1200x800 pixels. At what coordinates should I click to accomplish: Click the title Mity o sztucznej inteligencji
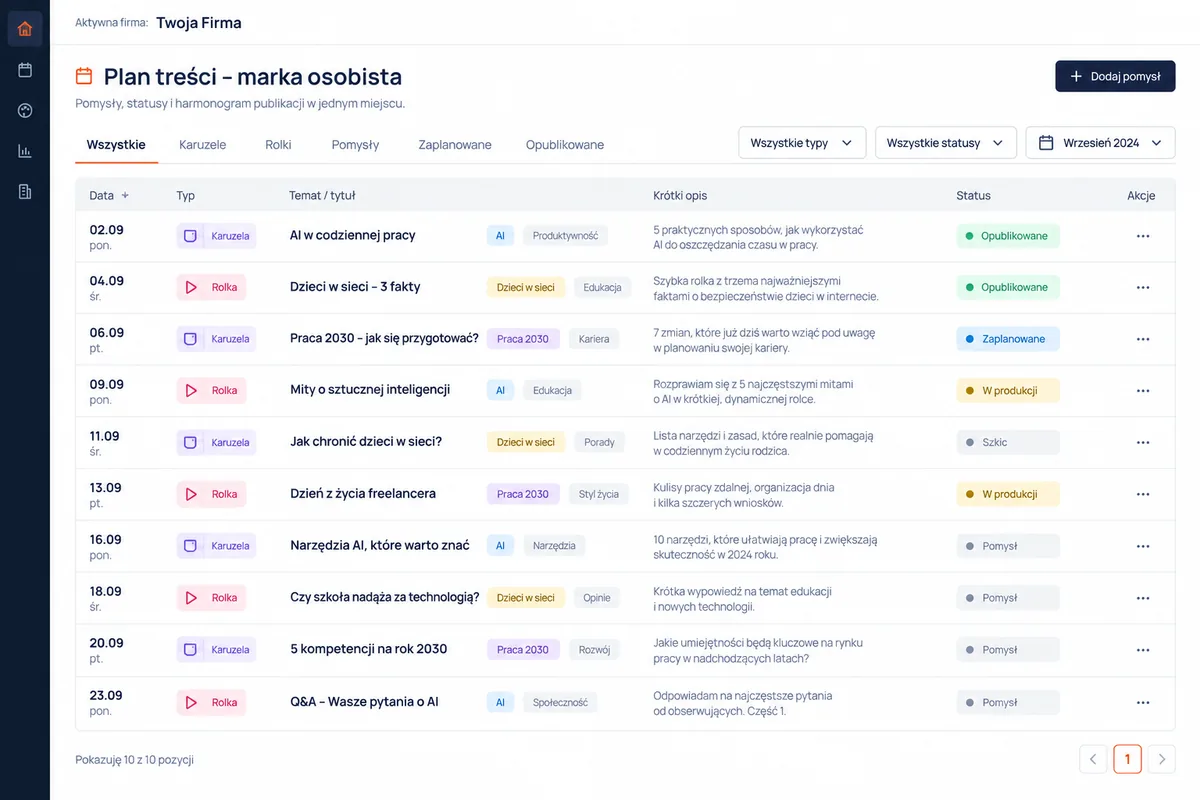[x=370, y=390]
